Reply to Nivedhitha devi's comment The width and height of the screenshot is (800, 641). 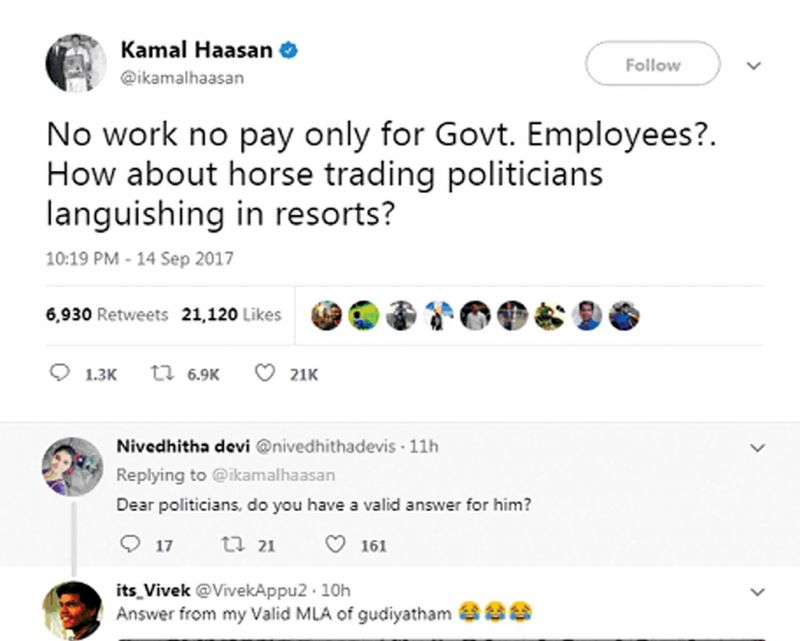[130, 544]
